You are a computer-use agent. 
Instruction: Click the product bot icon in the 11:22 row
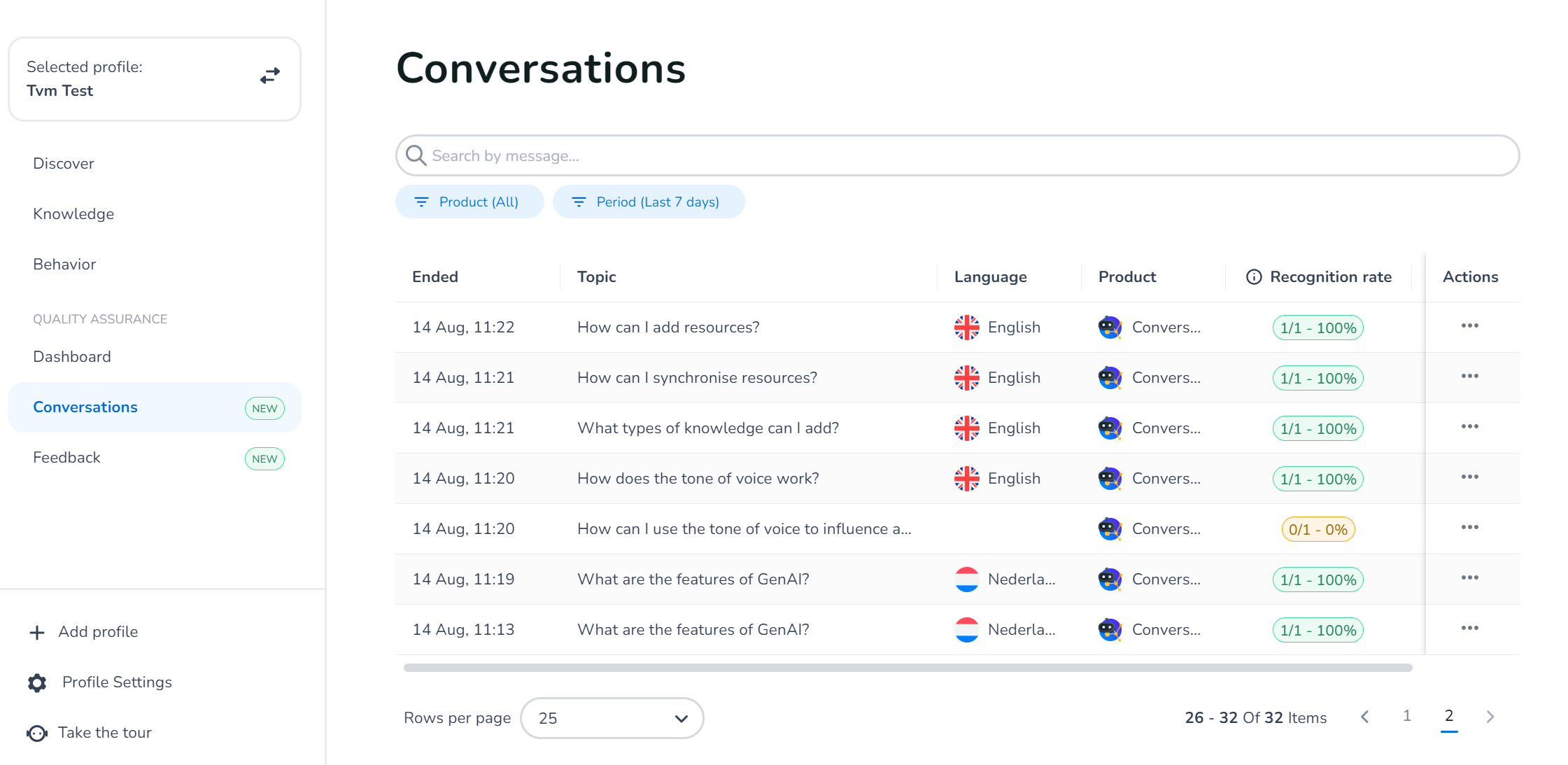[x=1110, y=328]
